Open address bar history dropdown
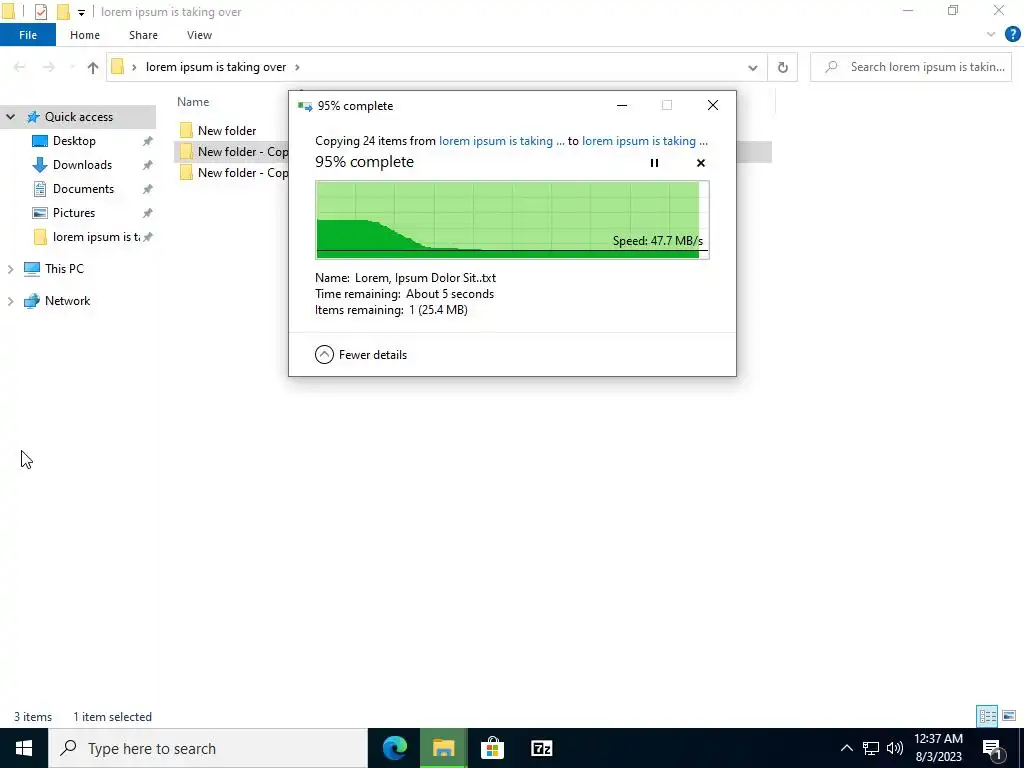The image size is (1024, 768). (752, 67)
